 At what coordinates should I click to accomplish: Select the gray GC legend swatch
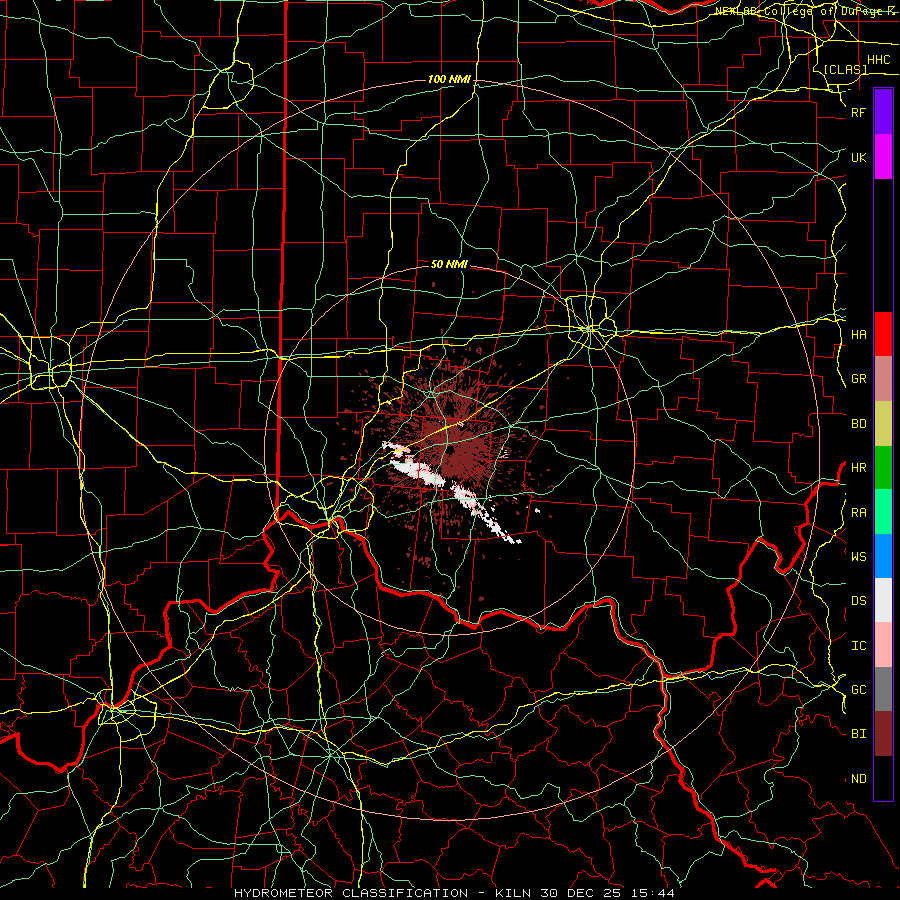point(883,689)
